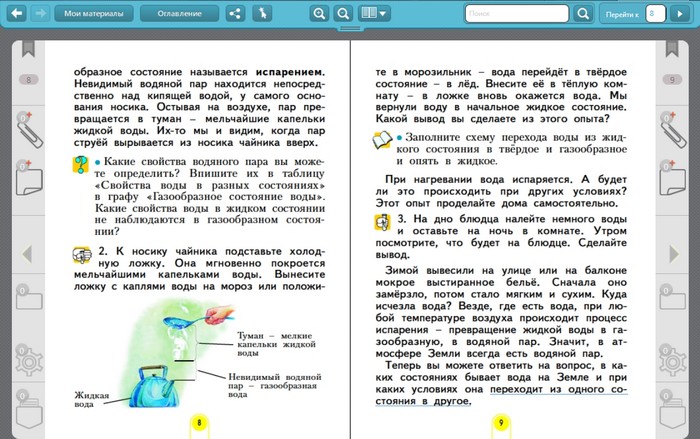The height and width of the screenshot is (439, 700).
Task: Click the page number field next to 'Перейти к'
Action: point(652,14)
